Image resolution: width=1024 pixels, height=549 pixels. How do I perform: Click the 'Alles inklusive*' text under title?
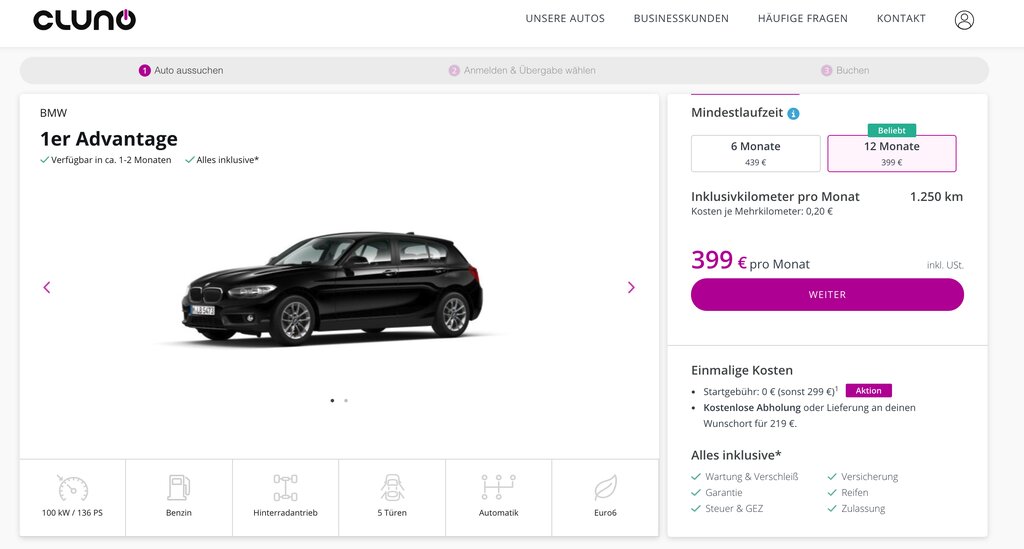227,160
